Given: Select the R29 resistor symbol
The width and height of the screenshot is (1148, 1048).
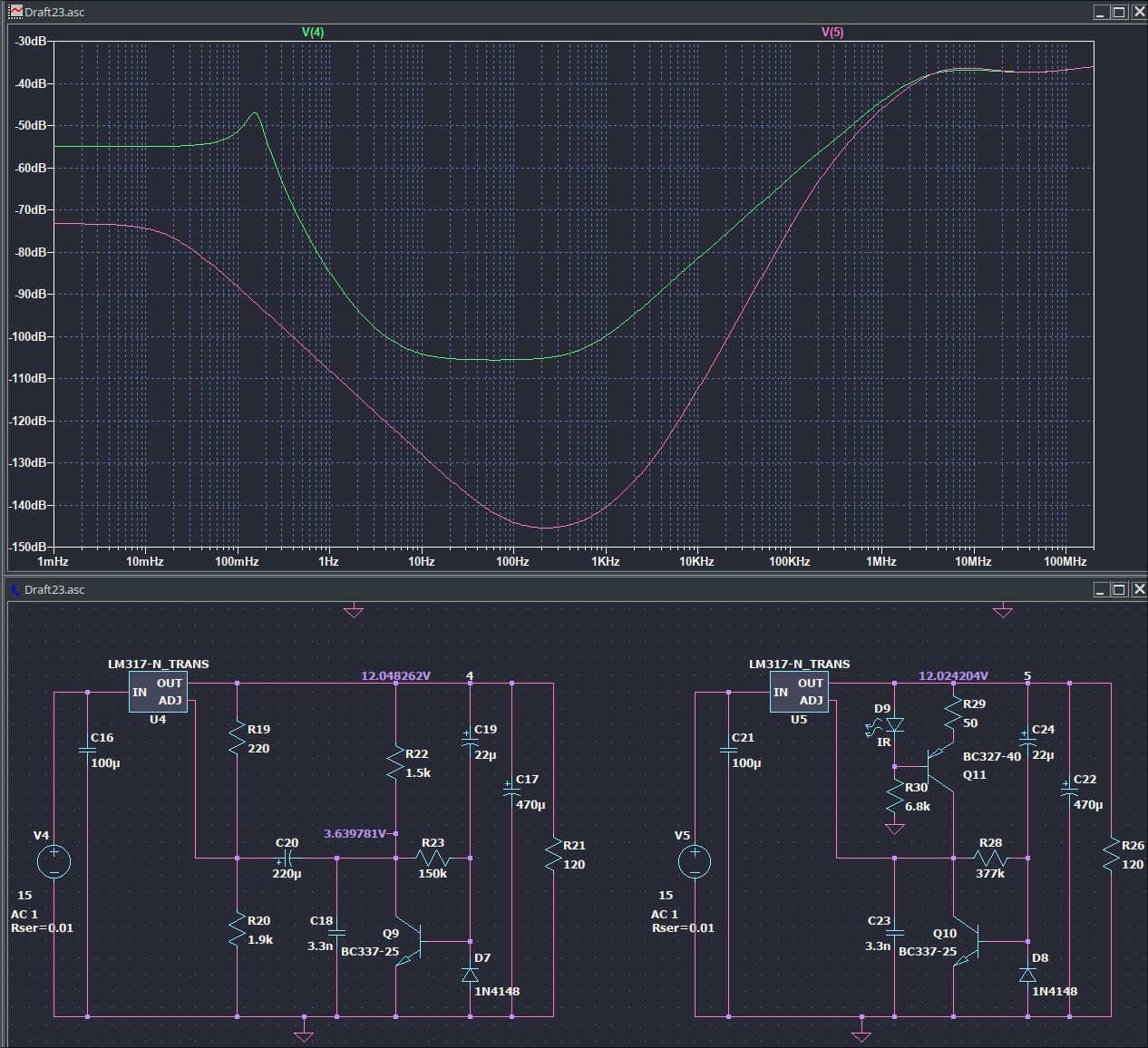Looking at the screenshot, I should (x=953, y=713).
